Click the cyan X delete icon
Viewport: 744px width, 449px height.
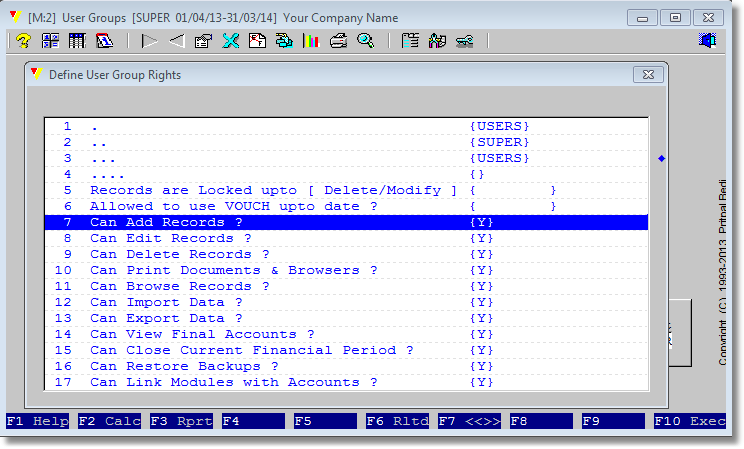click(x=231, y=41)
